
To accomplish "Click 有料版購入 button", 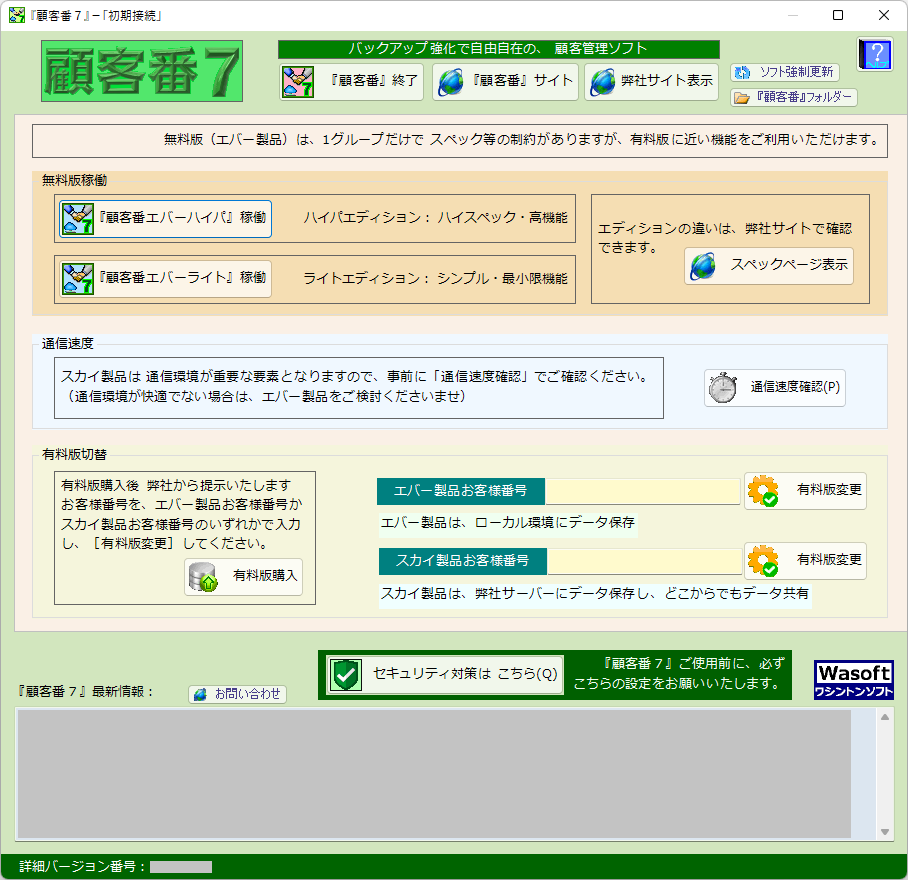I will coord(243,577).
